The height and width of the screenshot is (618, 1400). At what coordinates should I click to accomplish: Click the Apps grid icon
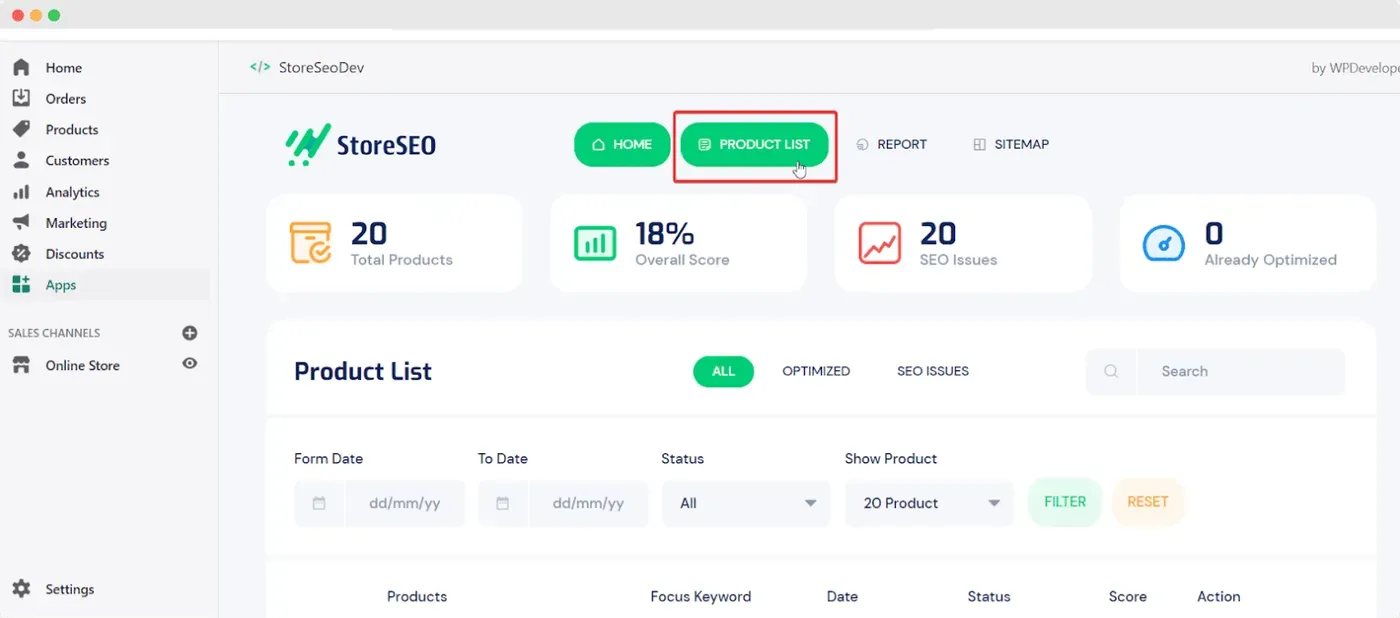21,285
